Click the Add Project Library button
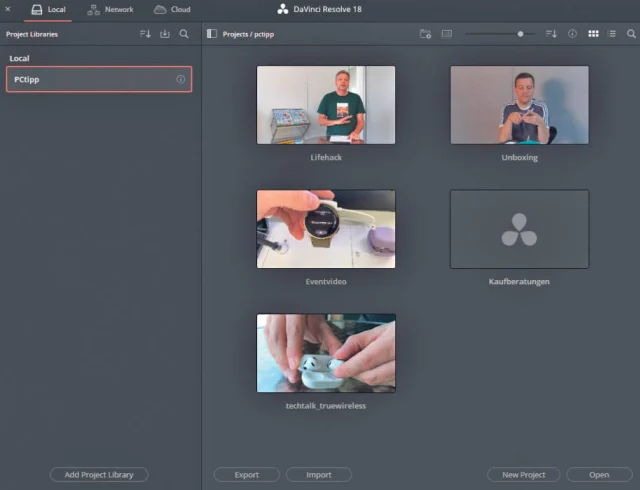Viewport: 640px width, 490px height. click(x=99, y=475)
